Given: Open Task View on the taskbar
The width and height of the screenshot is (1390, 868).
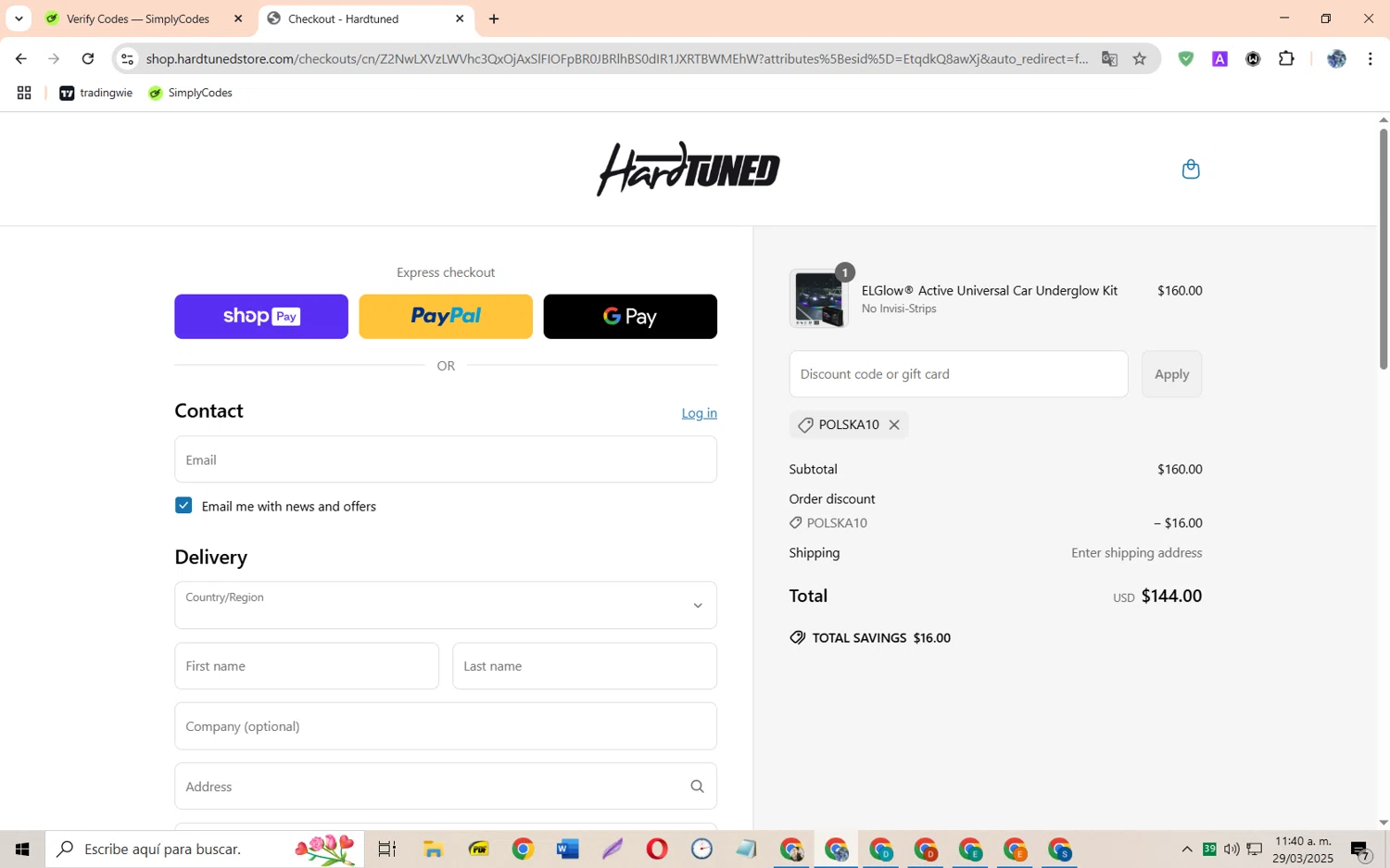Looking at the screenshot, I should point(387,849).
